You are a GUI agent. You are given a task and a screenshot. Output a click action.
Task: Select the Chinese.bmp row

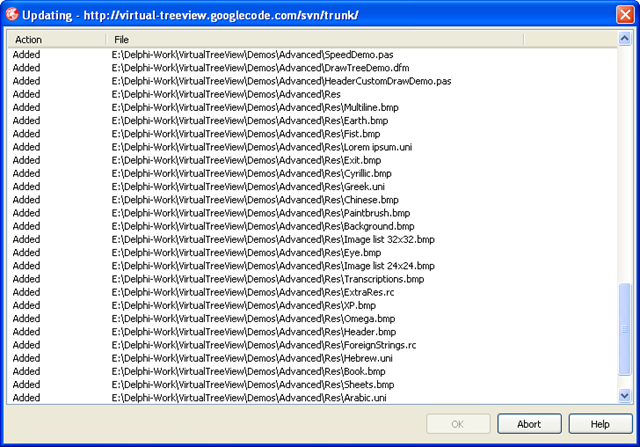tap(312, 200)
